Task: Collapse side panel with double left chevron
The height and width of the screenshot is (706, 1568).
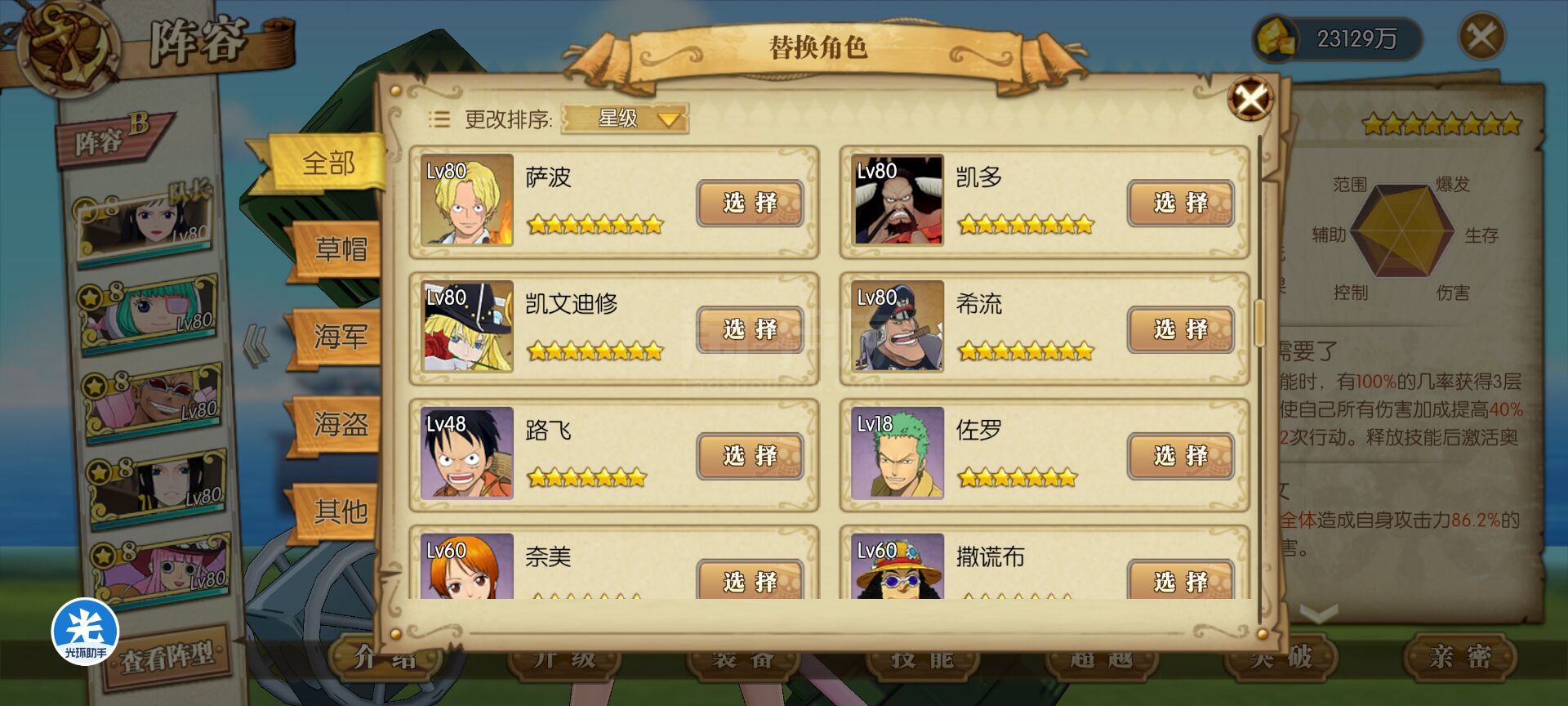Action: click(256, 345)
